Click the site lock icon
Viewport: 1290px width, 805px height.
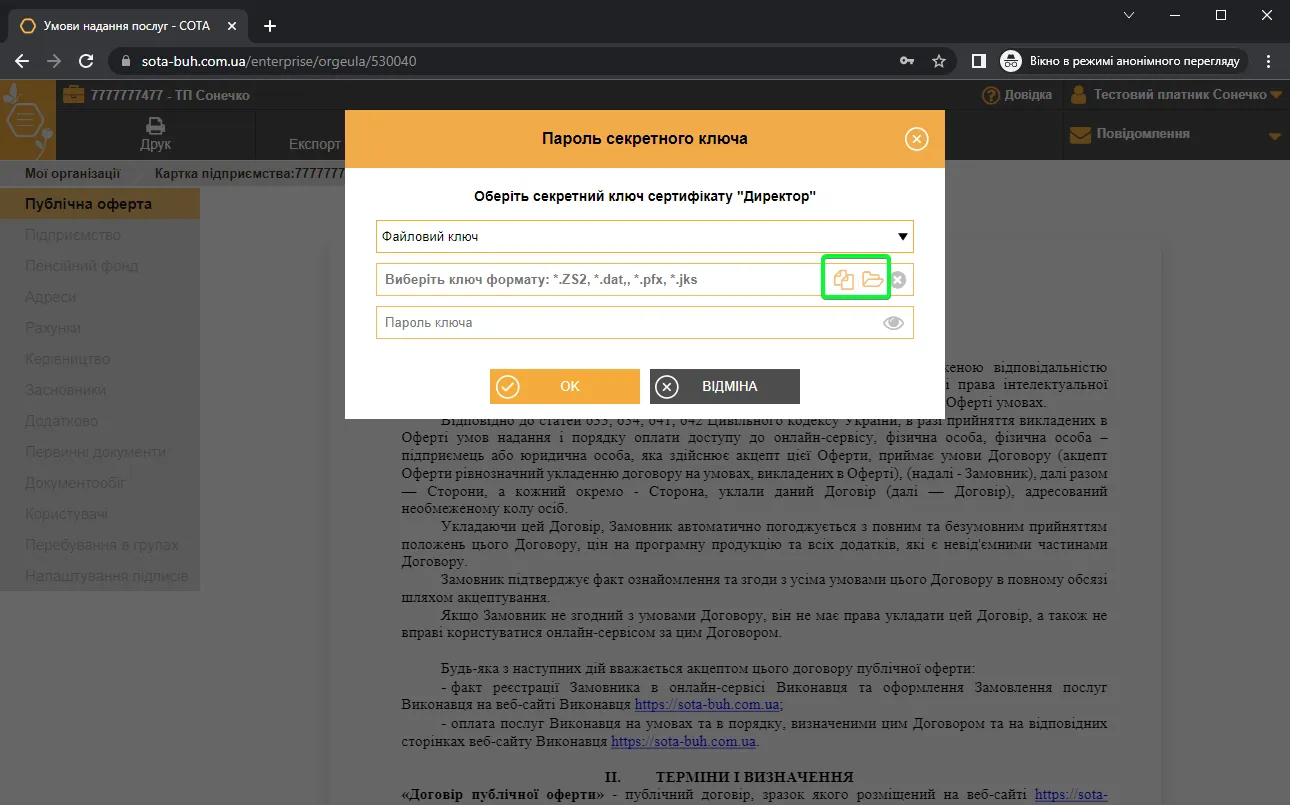point(126,61)
